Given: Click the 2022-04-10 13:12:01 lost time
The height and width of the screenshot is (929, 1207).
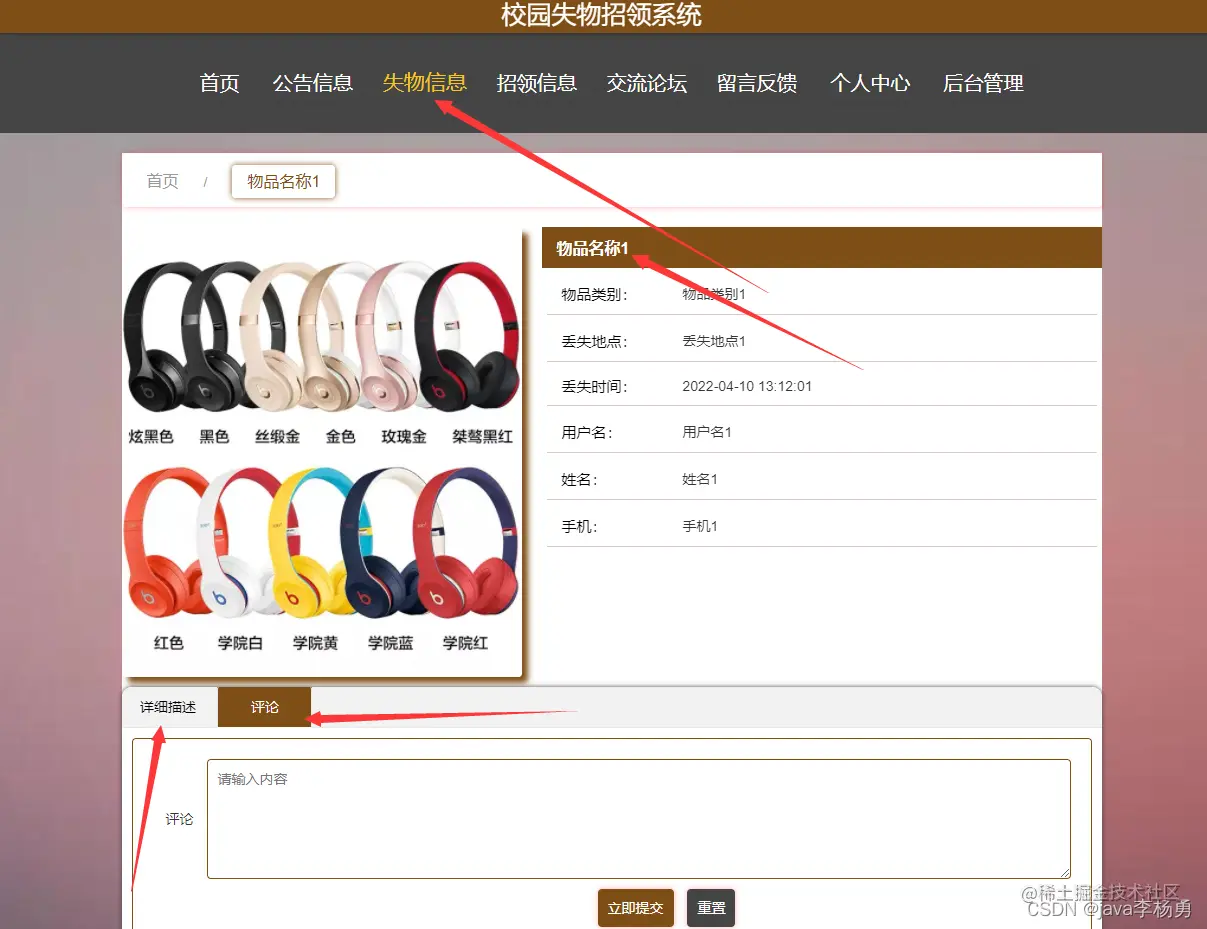Looking at the screenshot, I should pos(747,386).
